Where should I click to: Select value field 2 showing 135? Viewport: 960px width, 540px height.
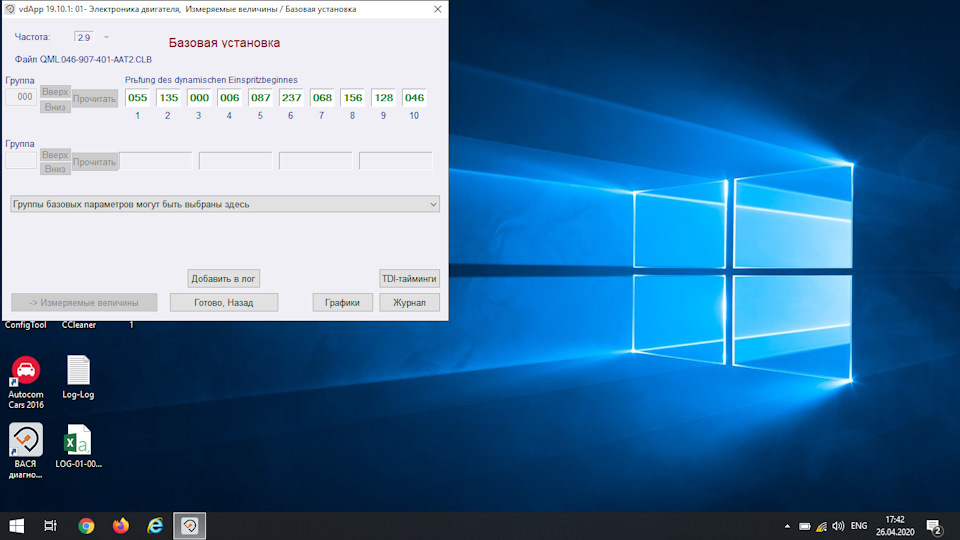pos(168,97)
